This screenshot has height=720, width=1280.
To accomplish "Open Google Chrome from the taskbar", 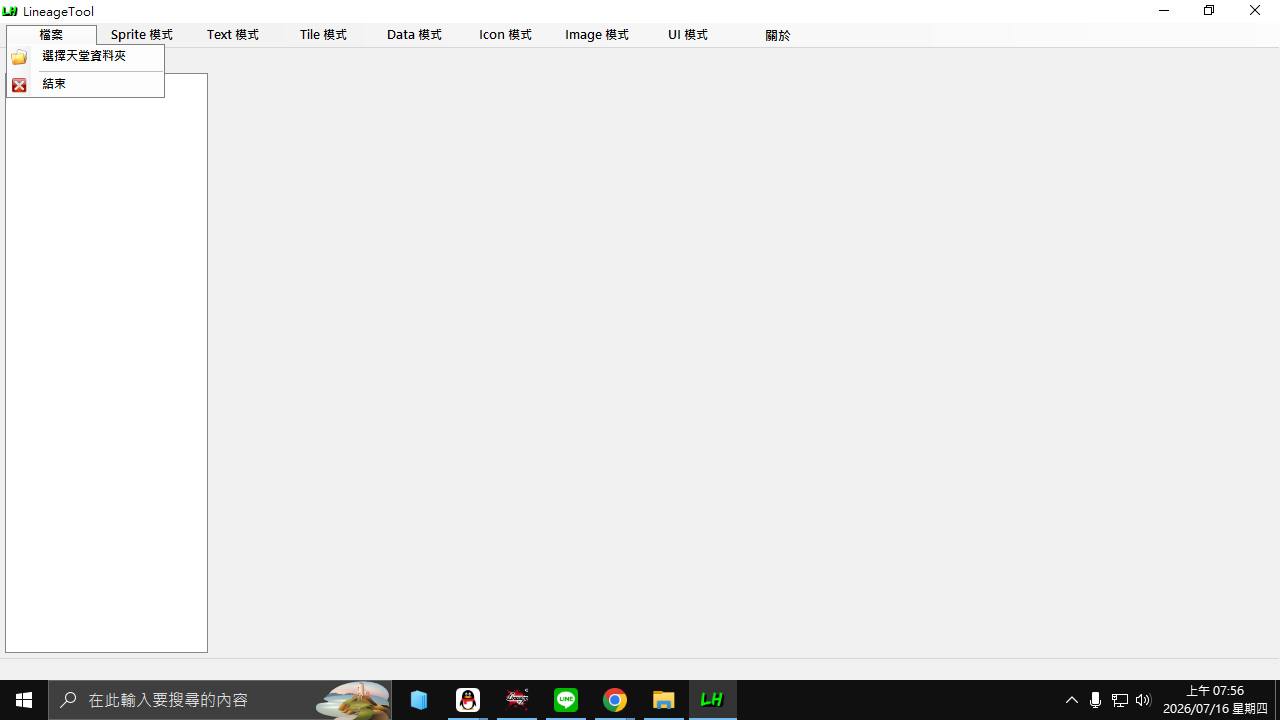I will (x=615, y=700).
